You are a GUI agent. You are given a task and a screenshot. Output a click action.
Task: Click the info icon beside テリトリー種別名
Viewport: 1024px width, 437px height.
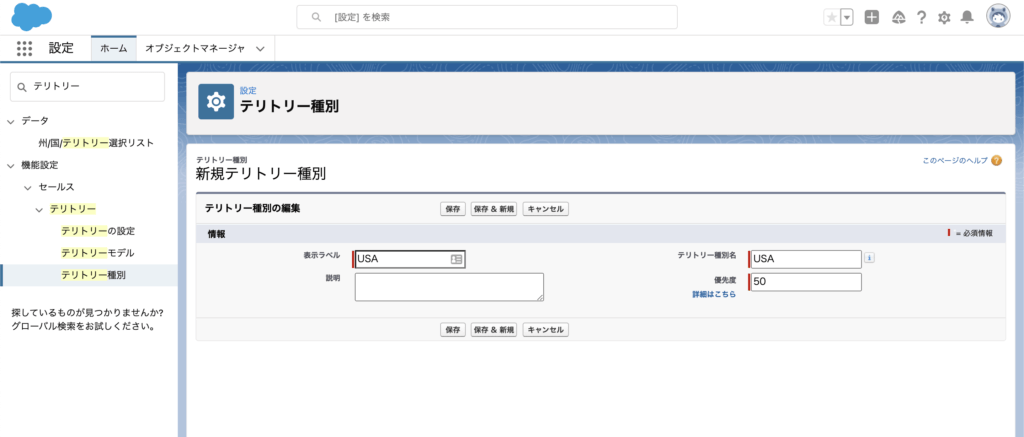[x=869, y=258]
